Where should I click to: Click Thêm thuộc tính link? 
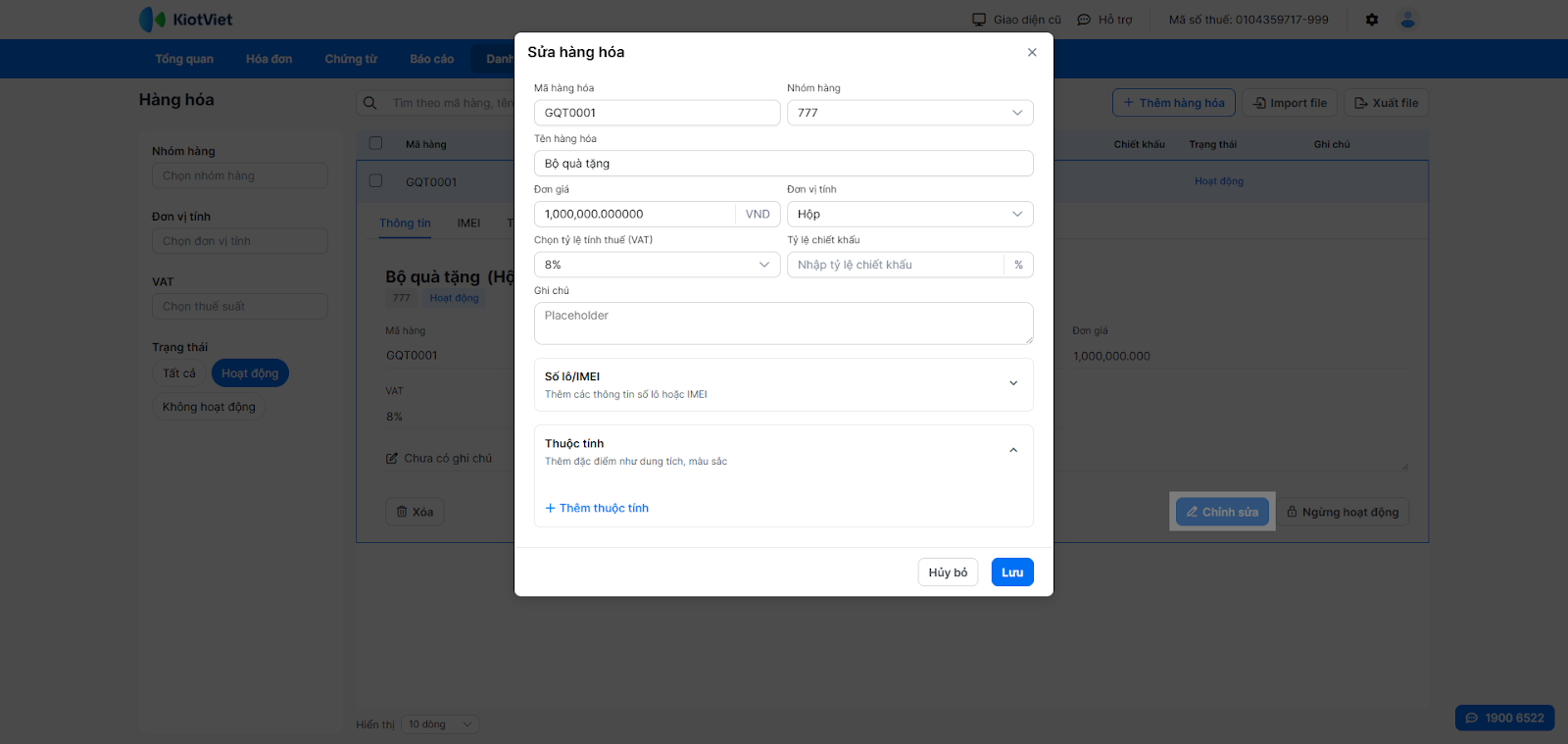(597, 508)
